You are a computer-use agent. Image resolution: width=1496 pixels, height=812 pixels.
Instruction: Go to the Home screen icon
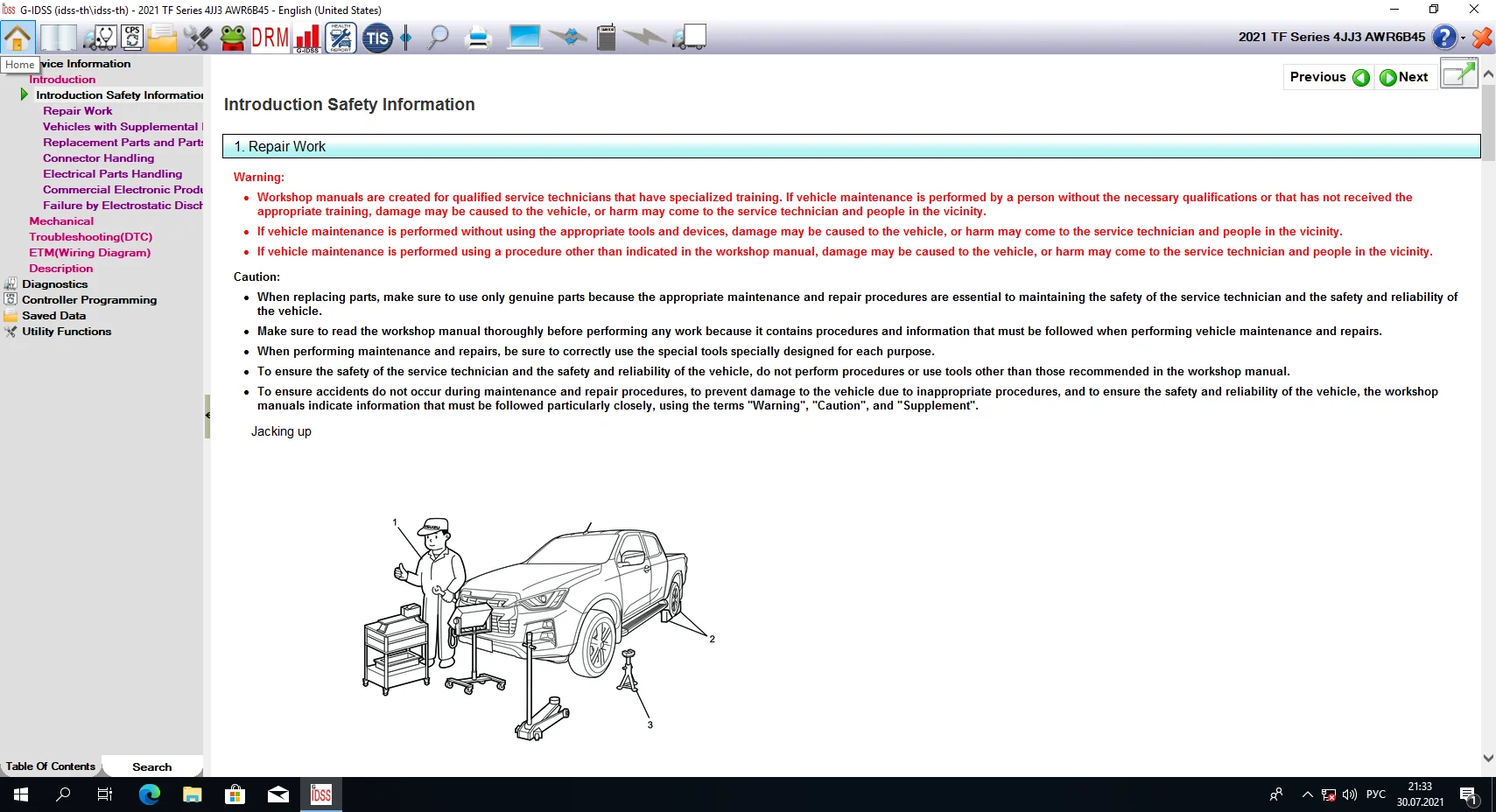[18, 38]
